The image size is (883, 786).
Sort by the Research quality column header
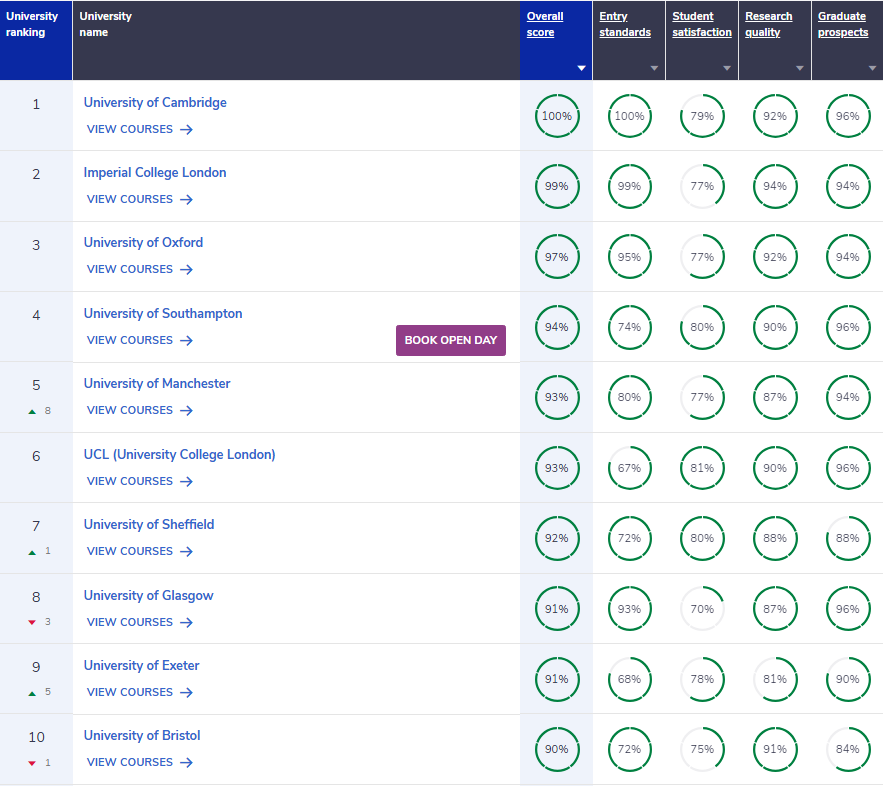[768, 24]
